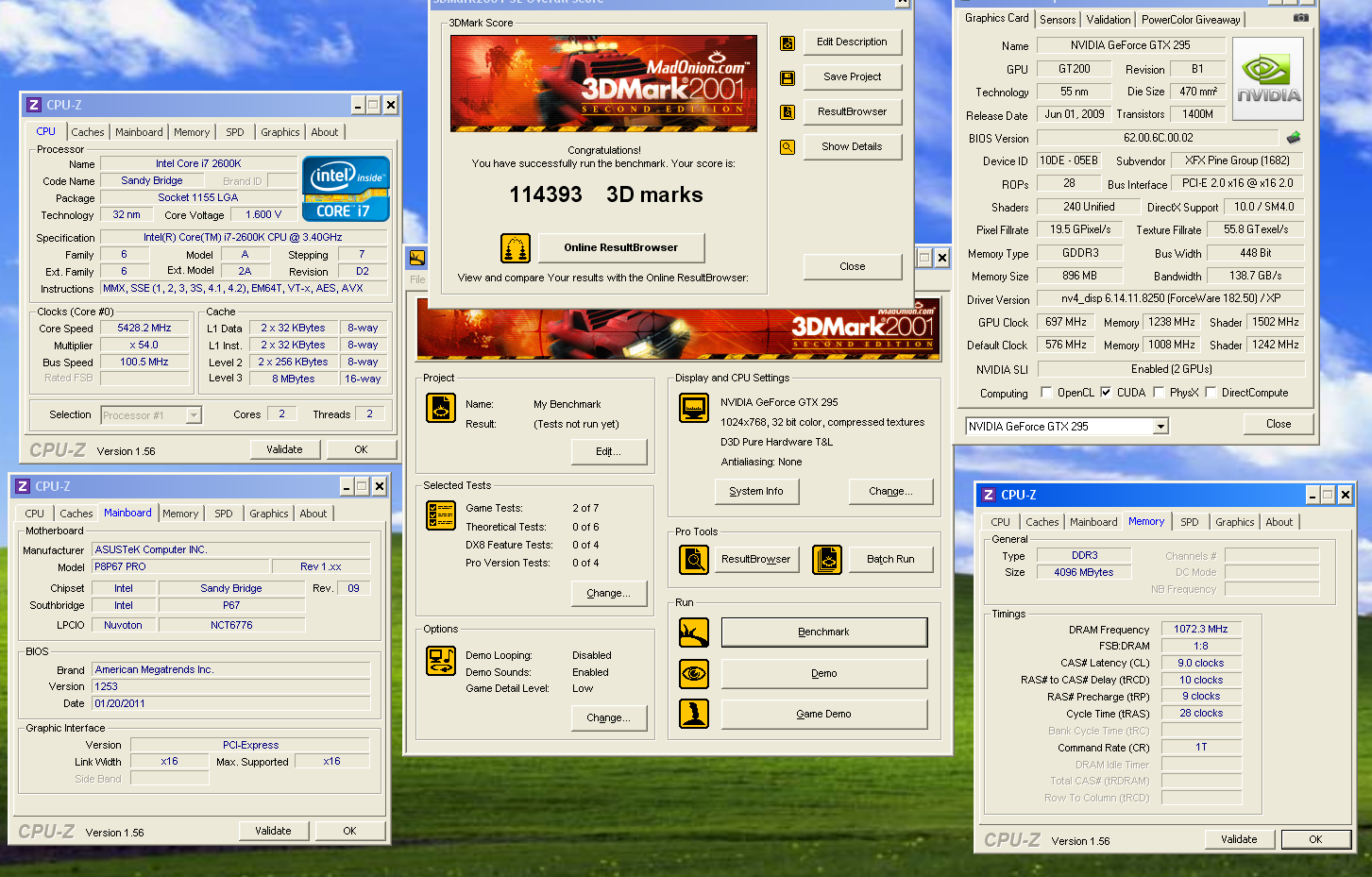Click Validate in Mainboard CPU-Z window
Viewport: 1372px width, 877px height.
point(273,832)
